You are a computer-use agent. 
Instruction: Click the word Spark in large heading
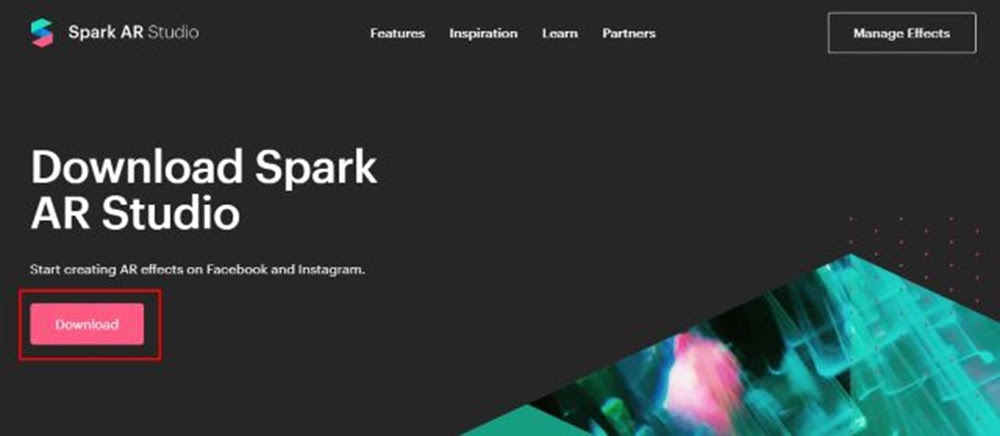(316, 169)
